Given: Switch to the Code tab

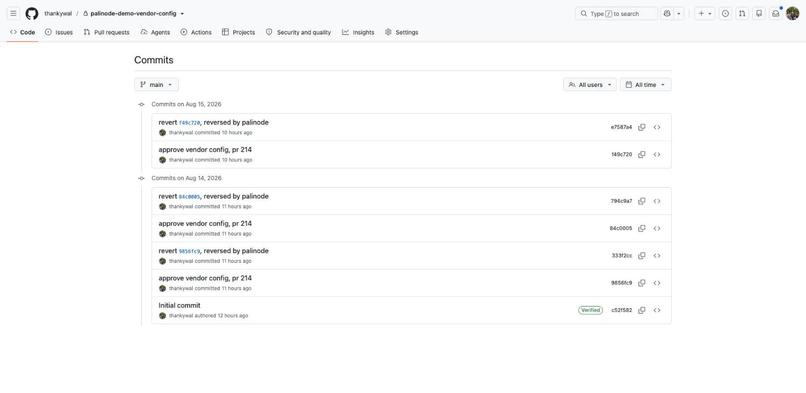Looking at the screenshot, I should [x=23, y=32].
